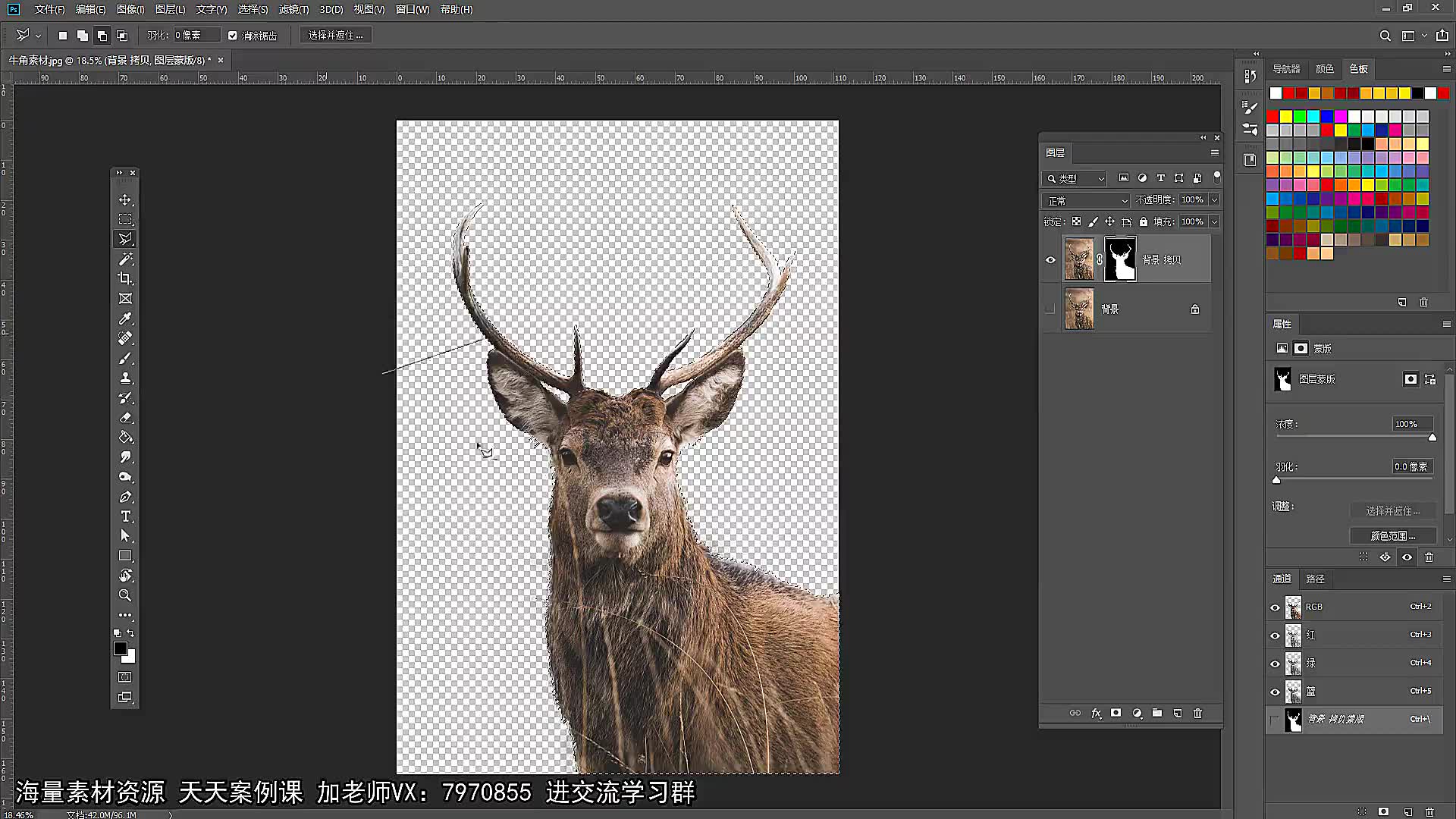This screenshot has width=1456, height=819.
Task: Select the Lasso tool in toolbar
Action: 125,239
